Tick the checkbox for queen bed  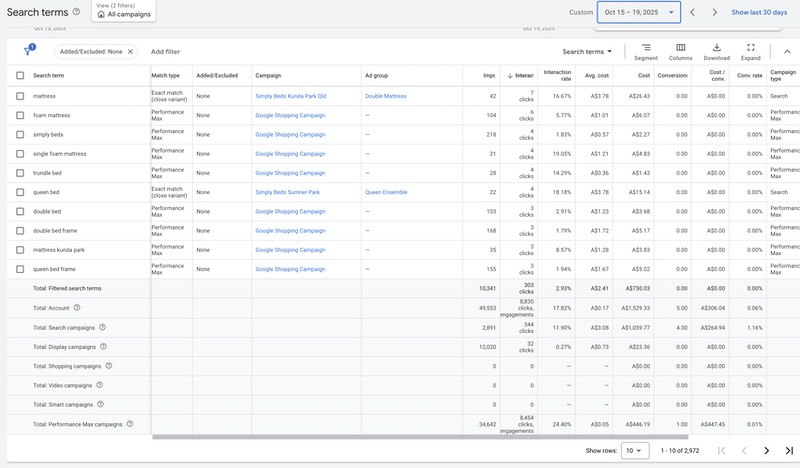pos(20,192)
